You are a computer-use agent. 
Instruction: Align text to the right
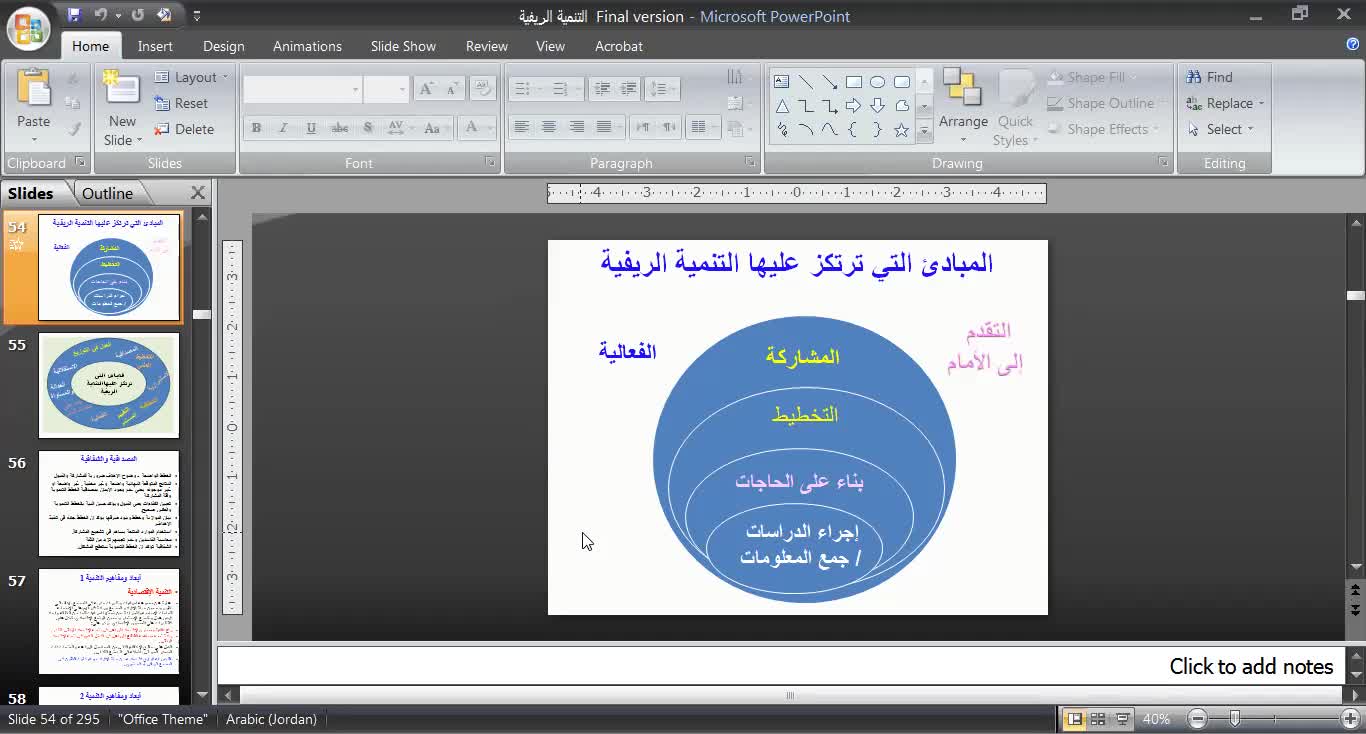tap(577, 127)
